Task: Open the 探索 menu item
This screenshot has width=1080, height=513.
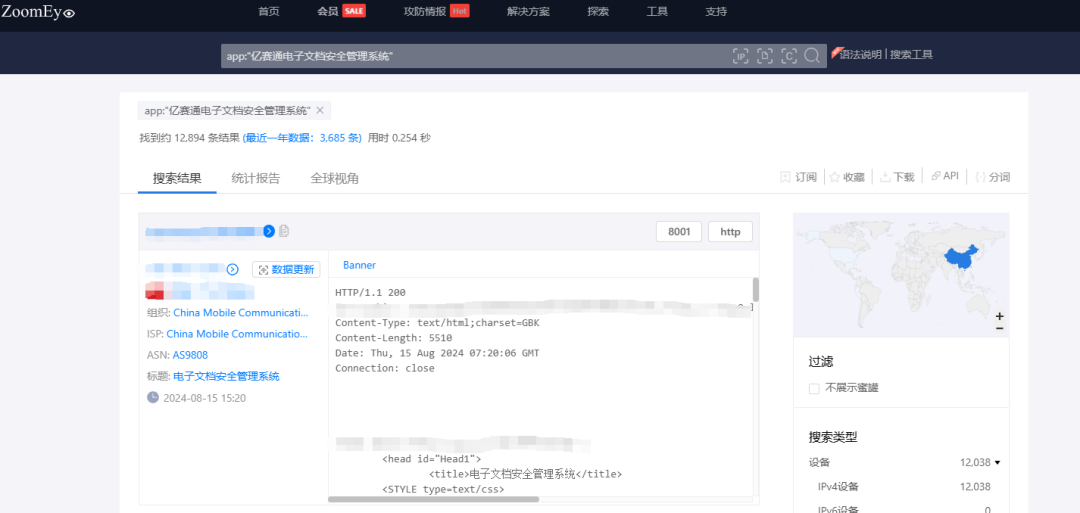Action: coord(598,12)
